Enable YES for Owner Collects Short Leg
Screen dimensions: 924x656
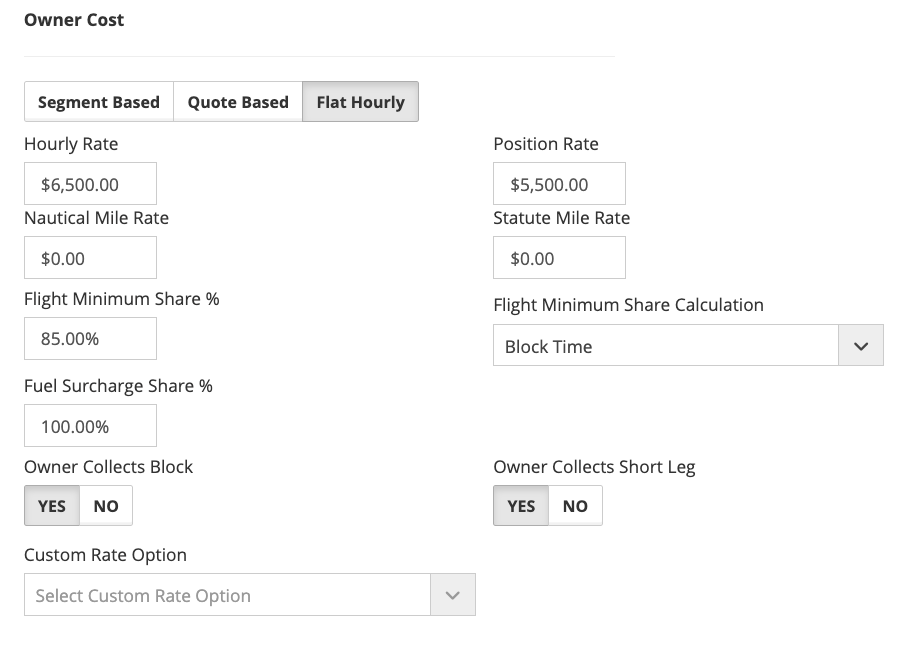[521, 506]
